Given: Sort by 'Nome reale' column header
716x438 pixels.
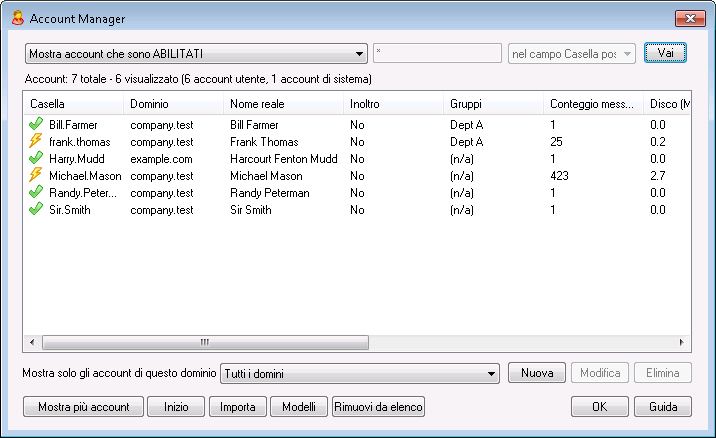Looking at the screenshot, I should tap(284, 104).
